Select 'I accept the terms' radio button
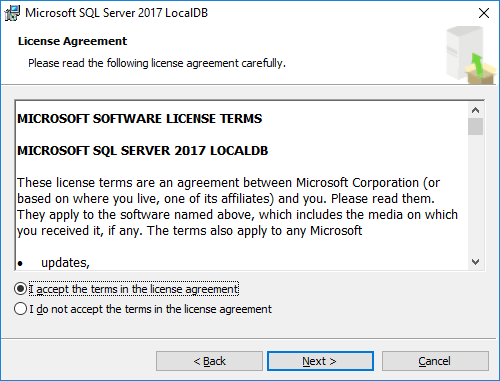500x381 pixels. tap(20, 289)
